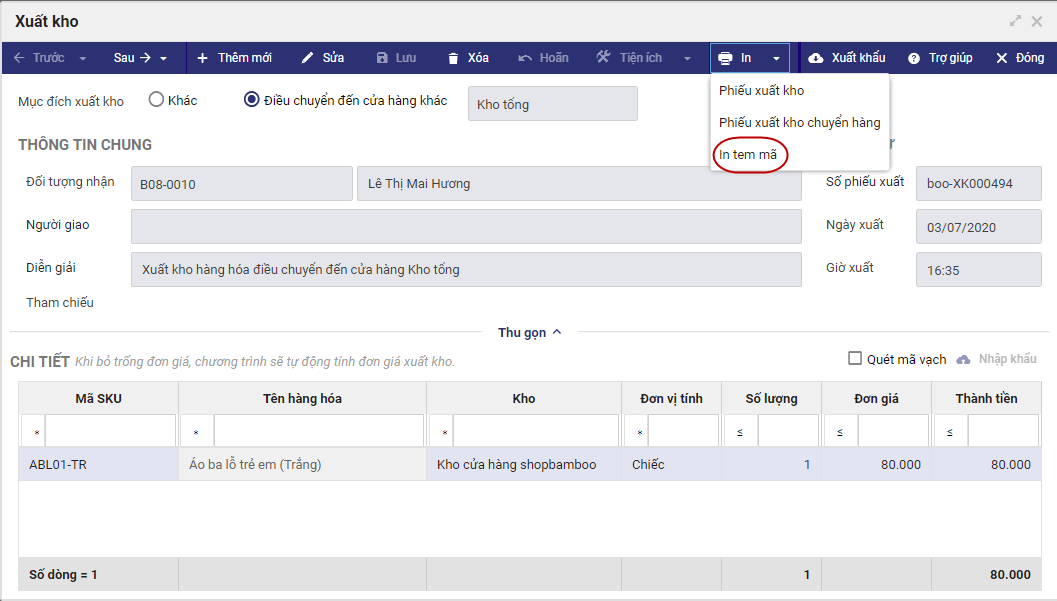Sort by the Đơn giá column header

click(x=876, y=398)
